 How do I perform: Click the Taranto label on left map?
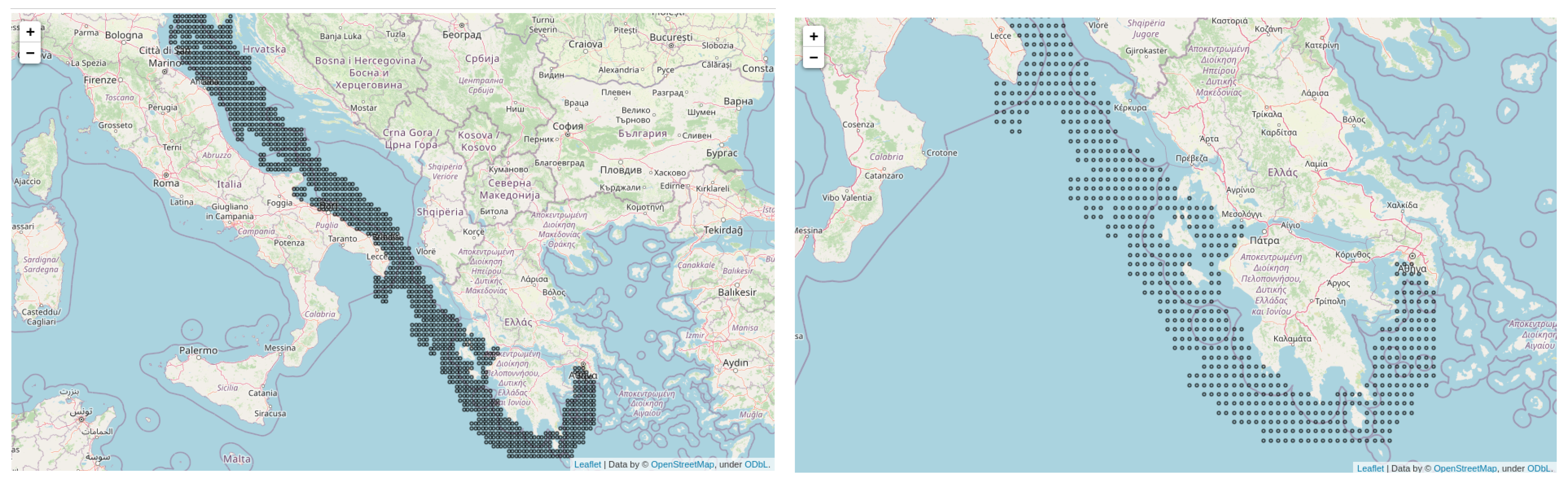pyautogui.click(x=343, y=238)
